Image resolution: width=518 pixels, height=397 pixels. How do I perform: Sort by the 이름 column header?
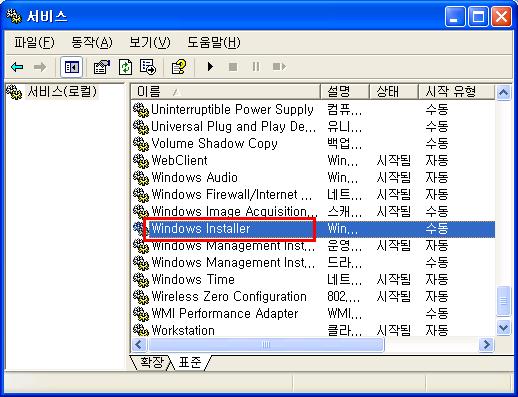point(225,92)
